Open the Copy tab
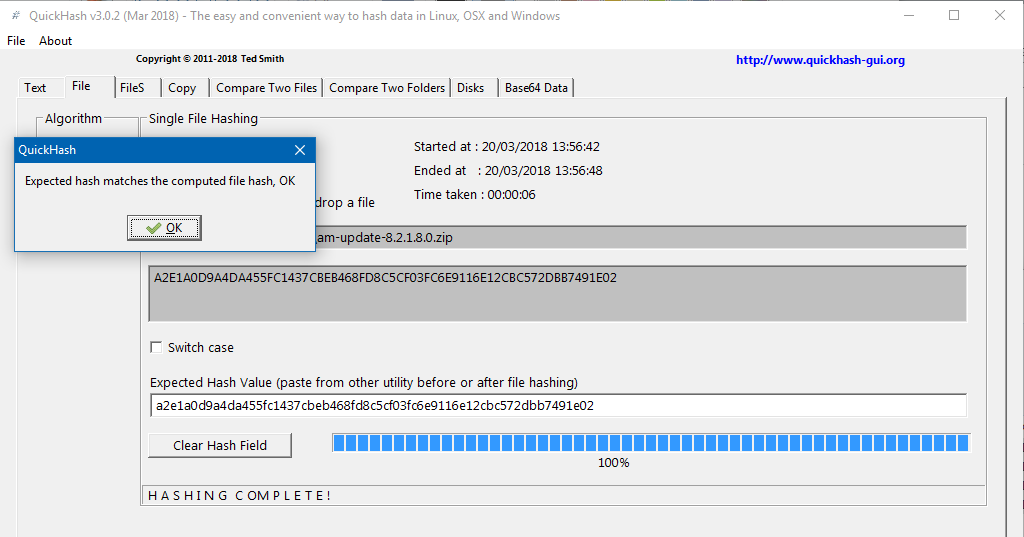Screen dimensions: 1024x537 (182, 88)
